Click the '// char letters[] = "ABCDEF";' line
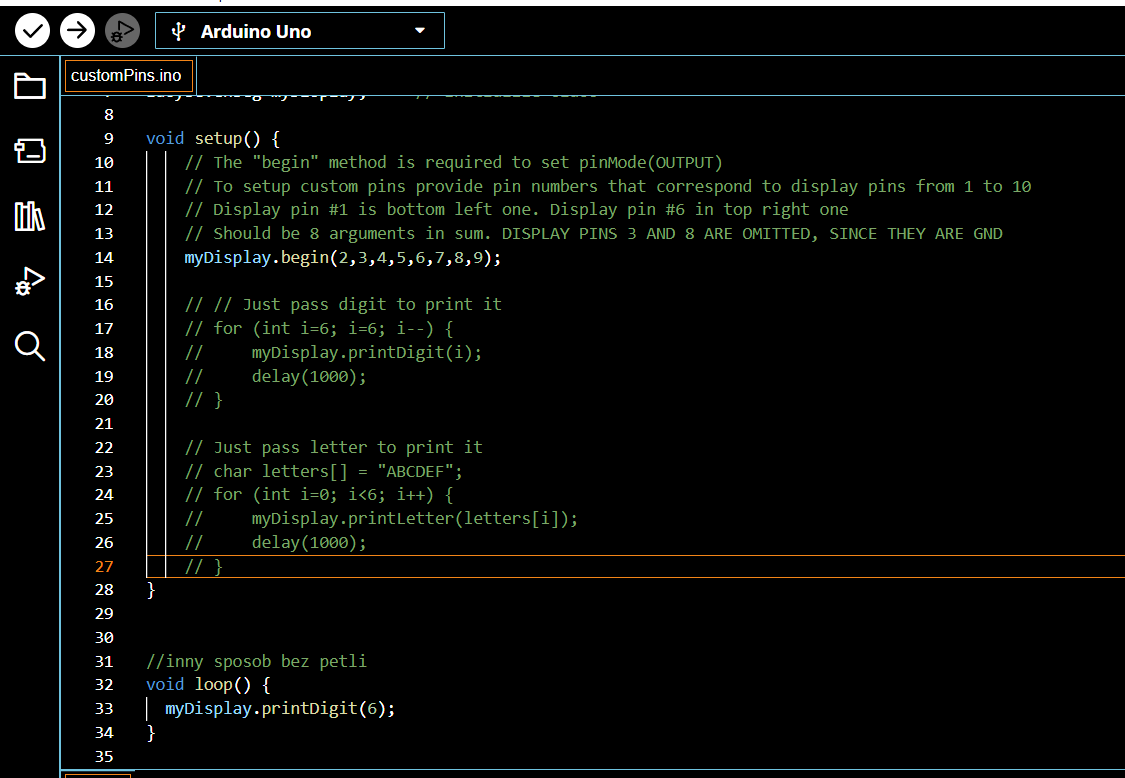Viewport: 1125px width, 778px height. pyautogui.click(x=324, y=472)
